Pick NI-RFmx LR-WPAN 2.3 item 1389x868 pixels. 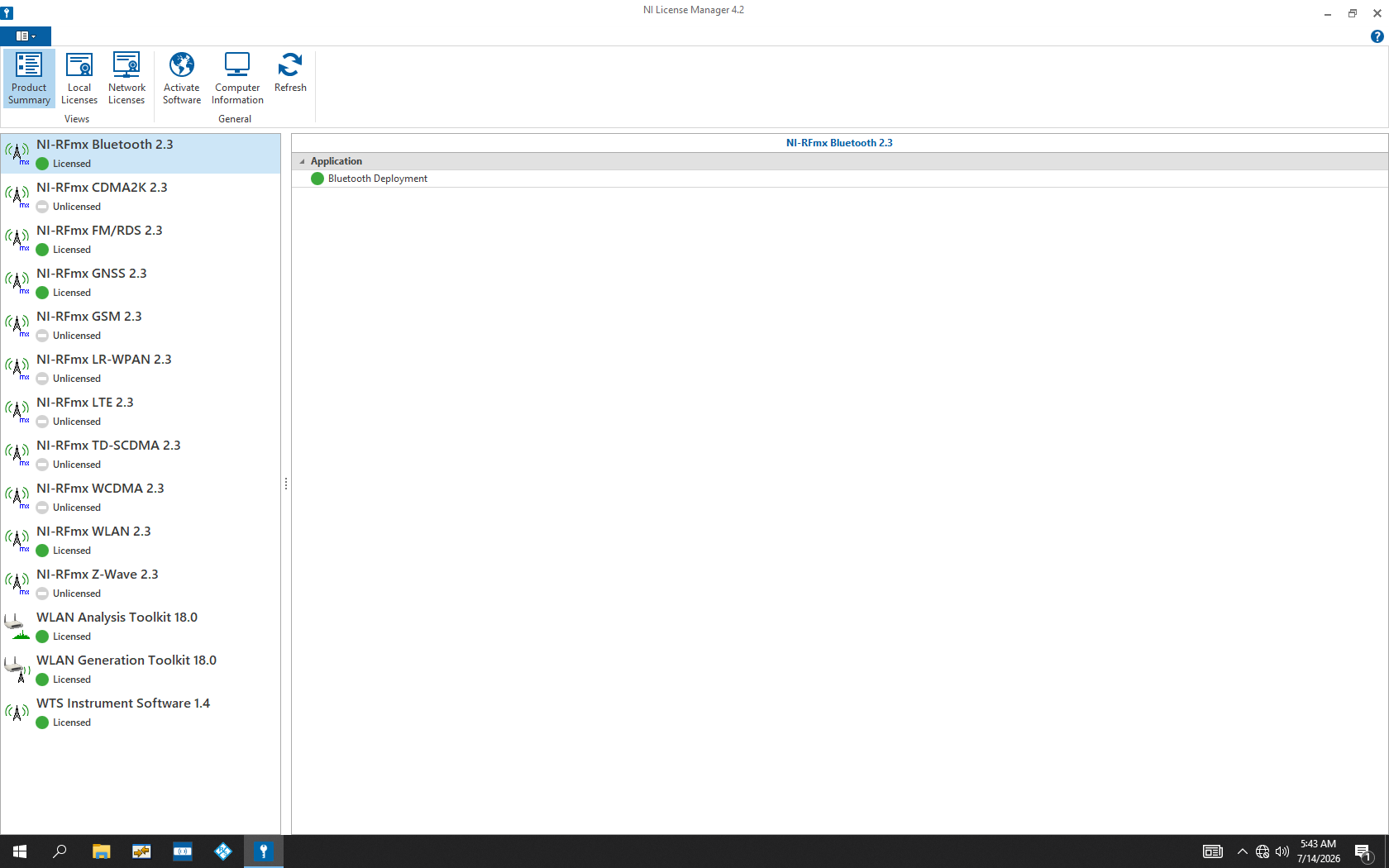pos(141,368)
